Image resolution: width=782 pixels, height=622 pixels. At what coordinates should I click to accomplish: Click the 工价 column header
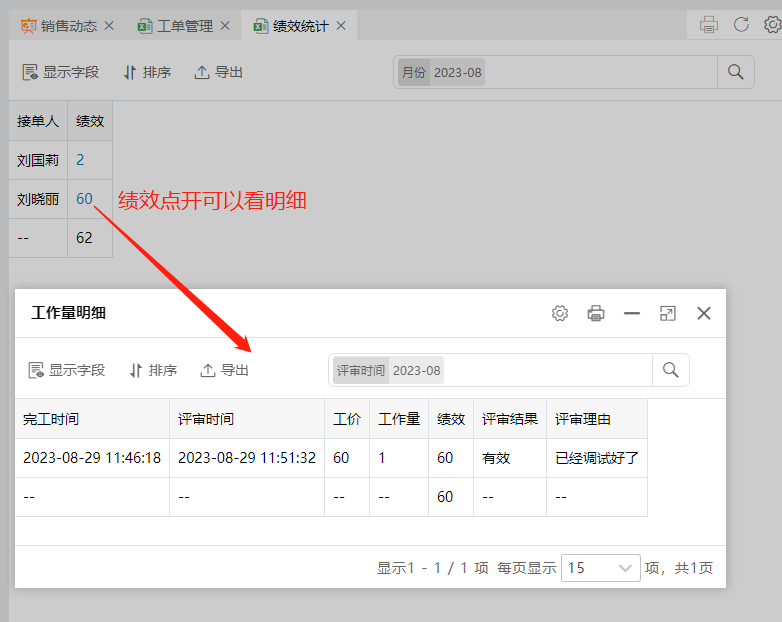point(347,419)
